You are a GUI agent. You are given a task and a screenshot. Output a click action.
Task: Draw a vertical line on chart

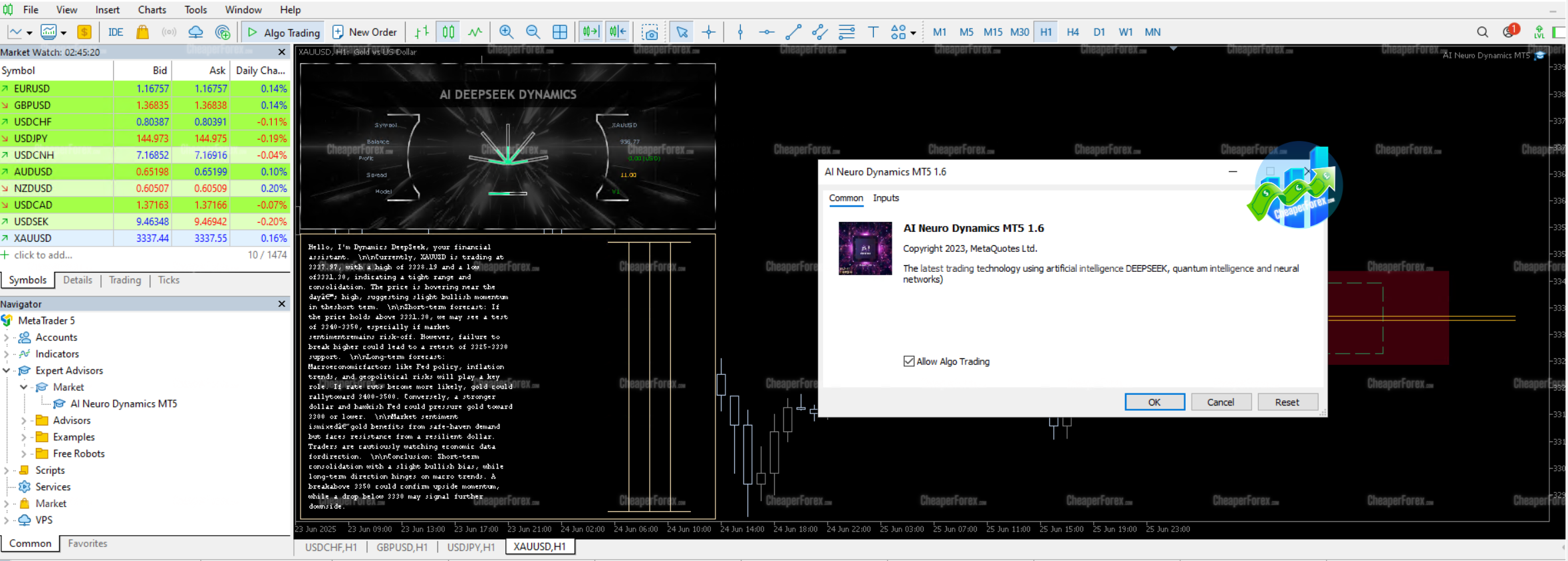pyautogui.click(x=740, y=32)
